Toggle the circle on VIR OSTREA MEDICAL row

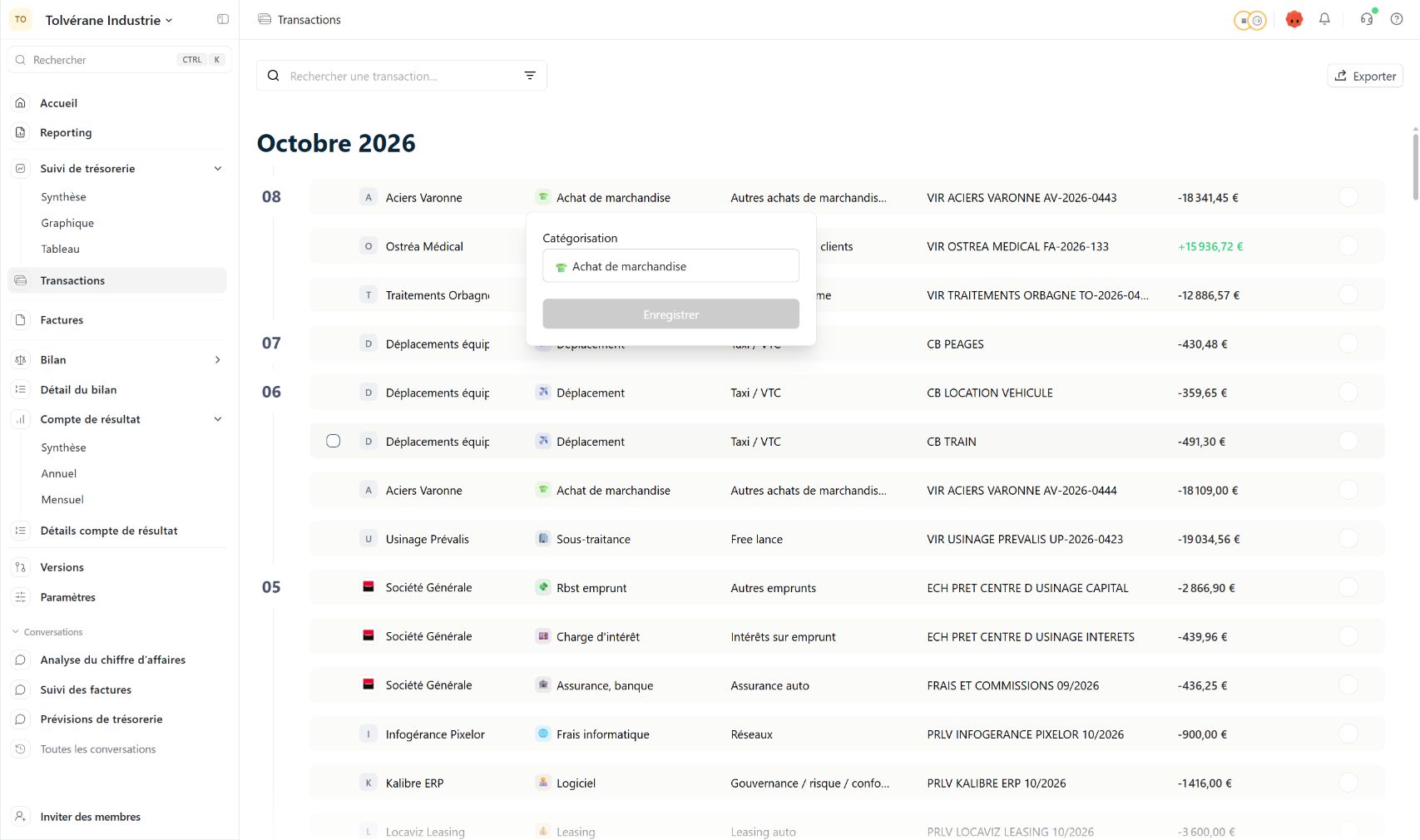coord(1348,246)
